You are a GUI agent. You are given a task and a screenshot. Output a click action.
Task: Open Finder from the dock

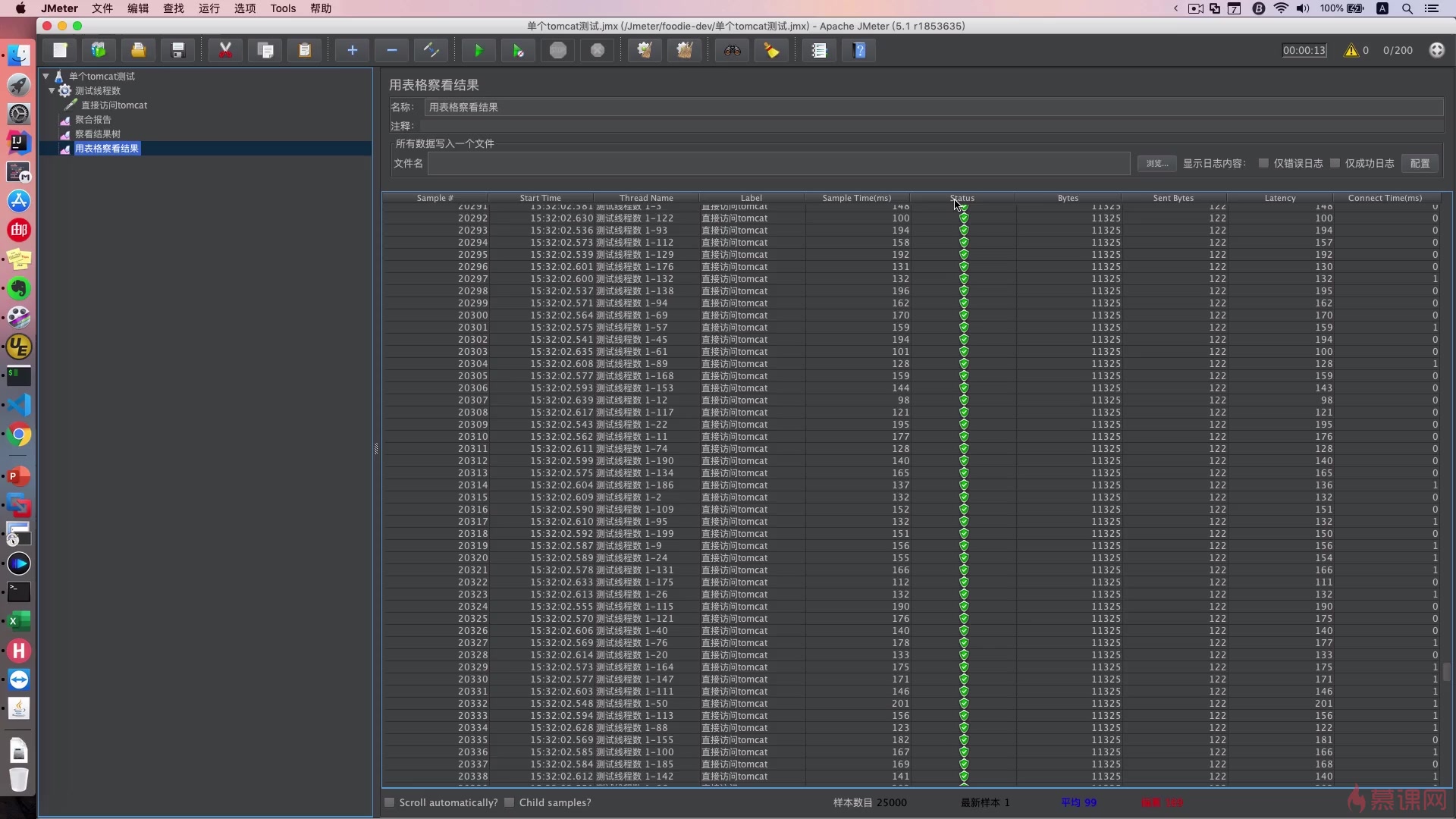(19, 55)
